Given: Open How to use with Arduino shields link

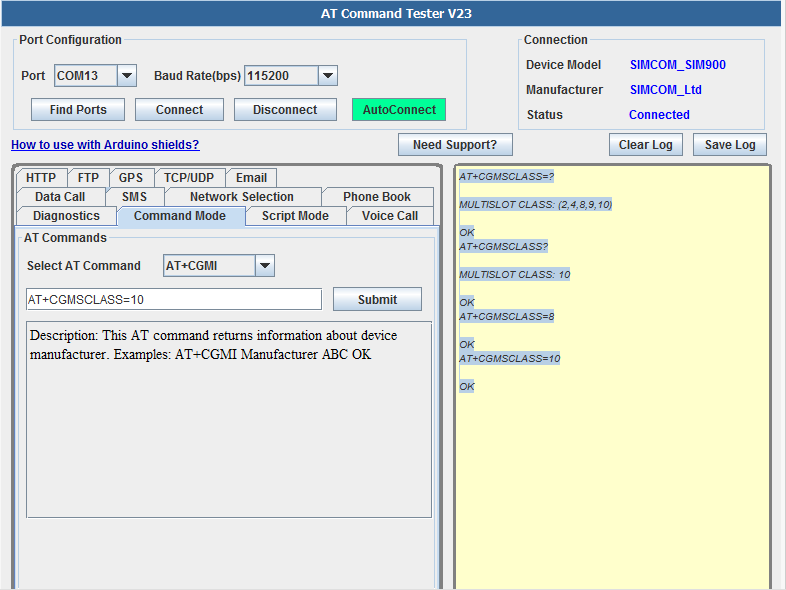Looking at the screenshot, I should click(x=105, y=145).
